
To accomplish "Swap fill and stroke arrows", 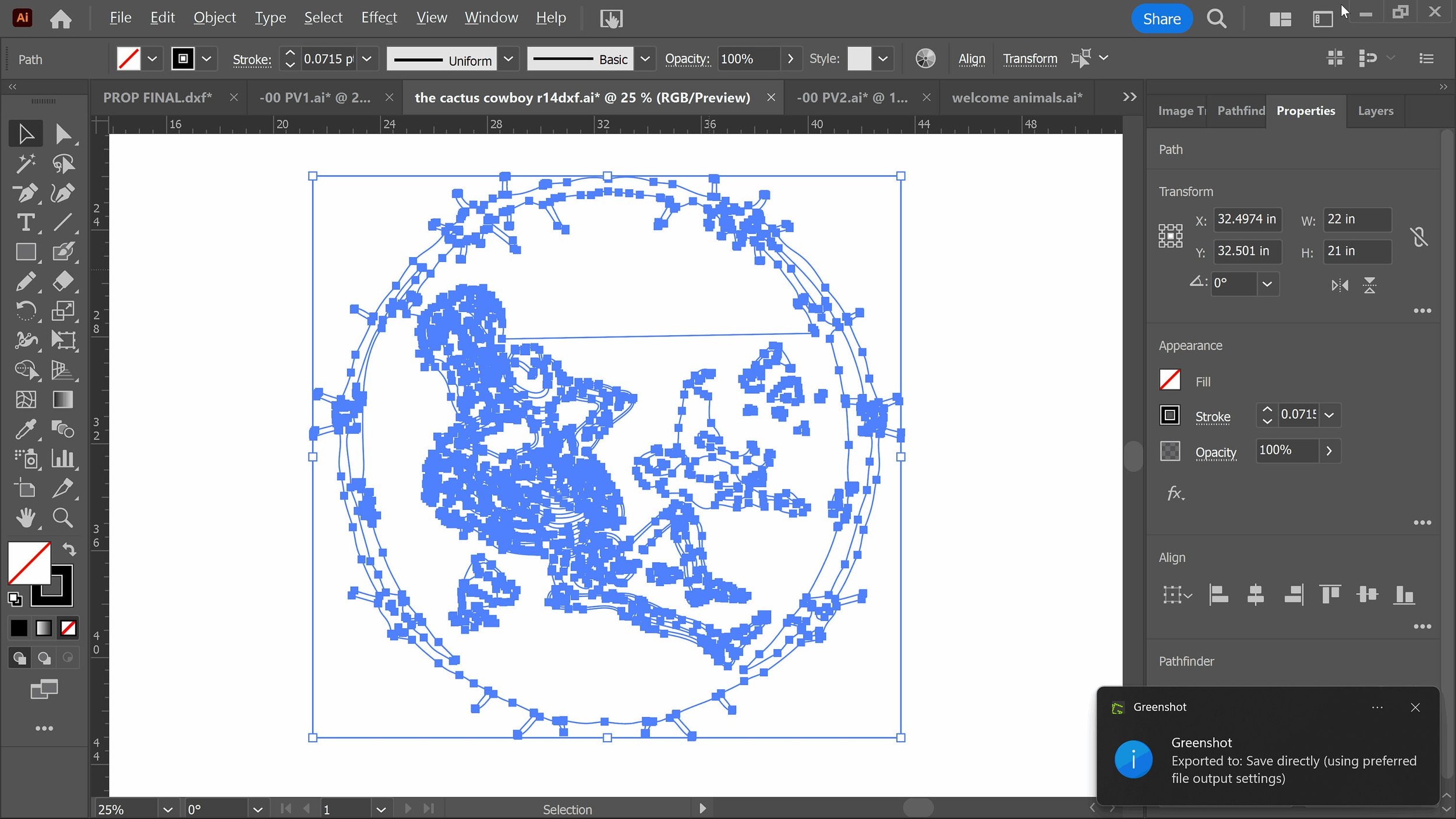I will coord(69,549).
